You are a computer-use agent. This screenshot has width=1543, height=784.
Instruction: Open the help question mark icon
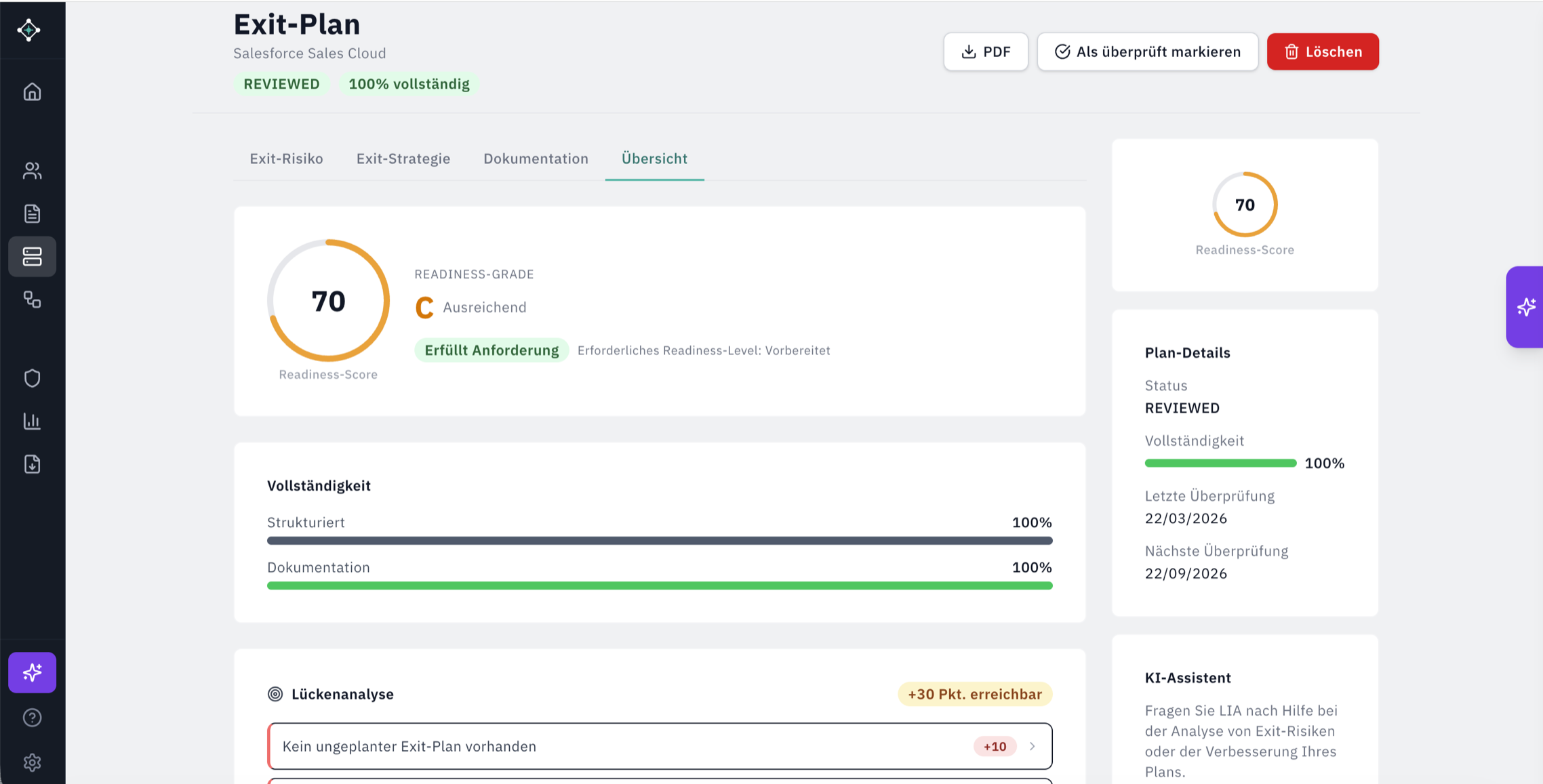(x=32, y=718)
